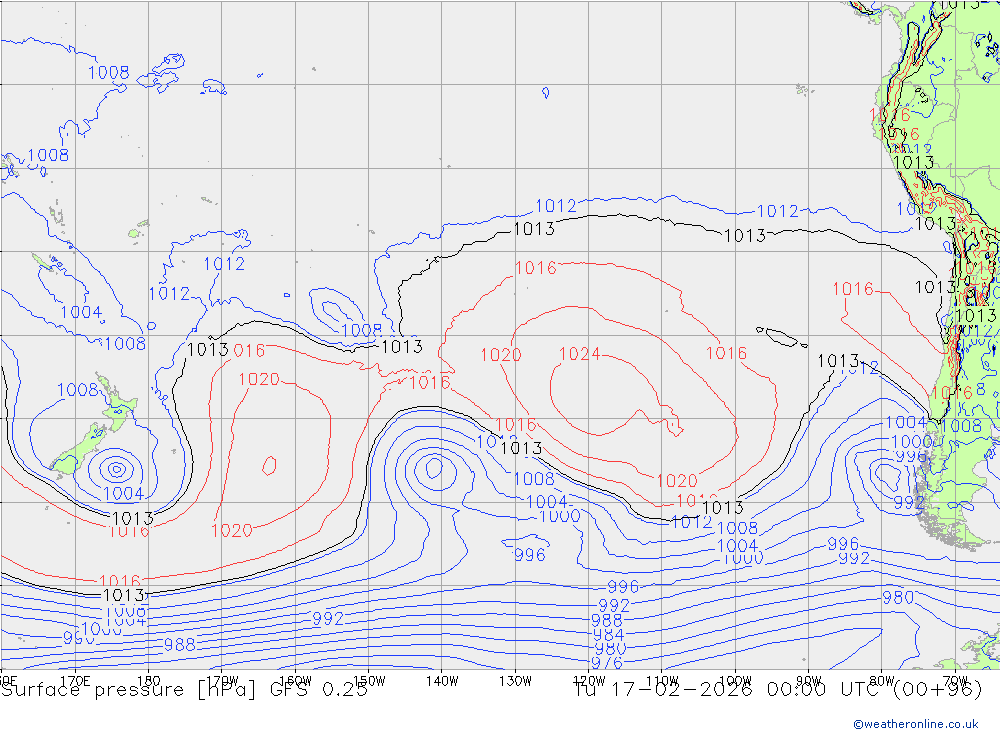
Task: Click the 984 isobar label
Action: click(x=608, y=635)
